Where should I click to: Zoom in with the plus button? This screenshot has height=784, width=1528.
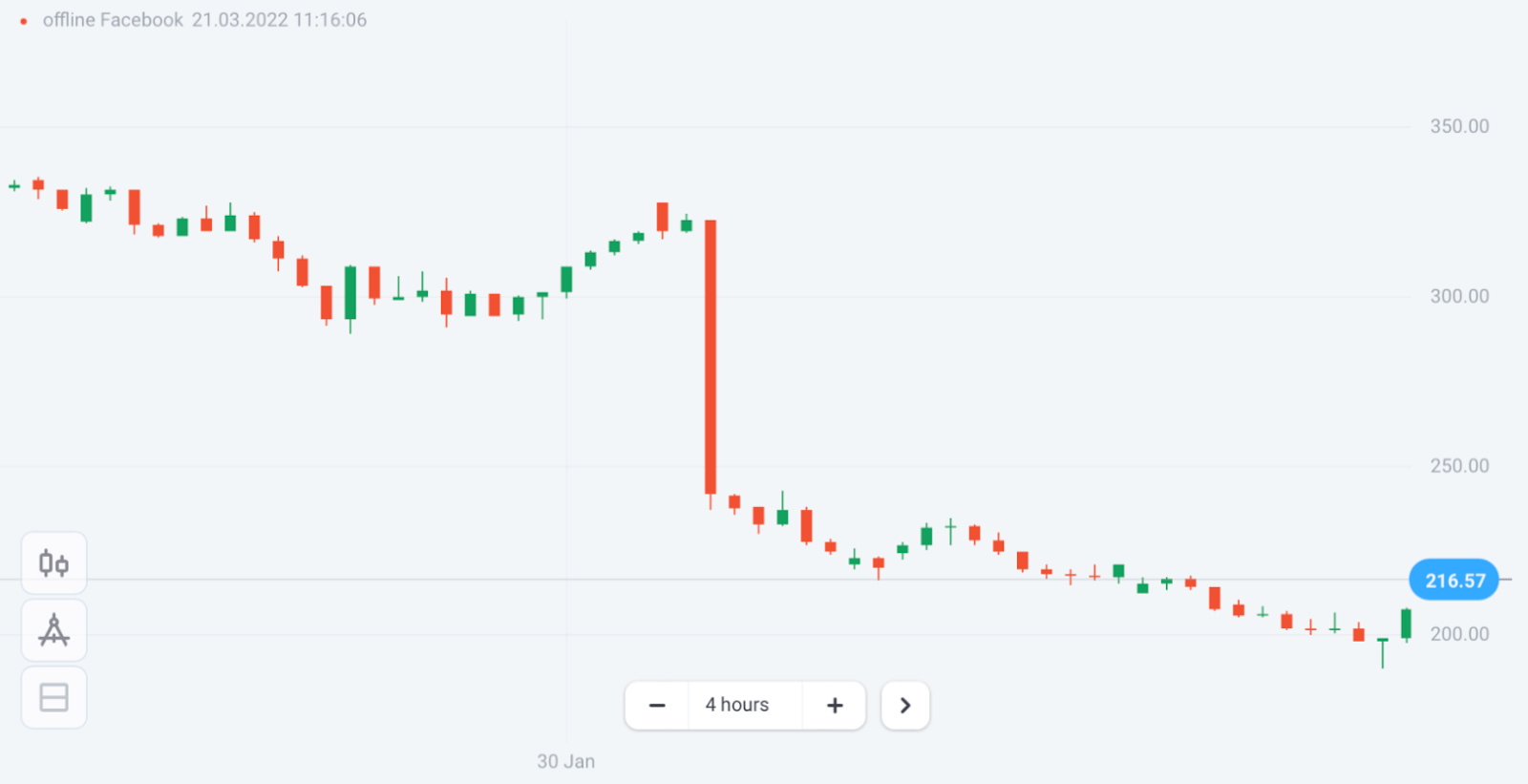click(x=835, y=706)
